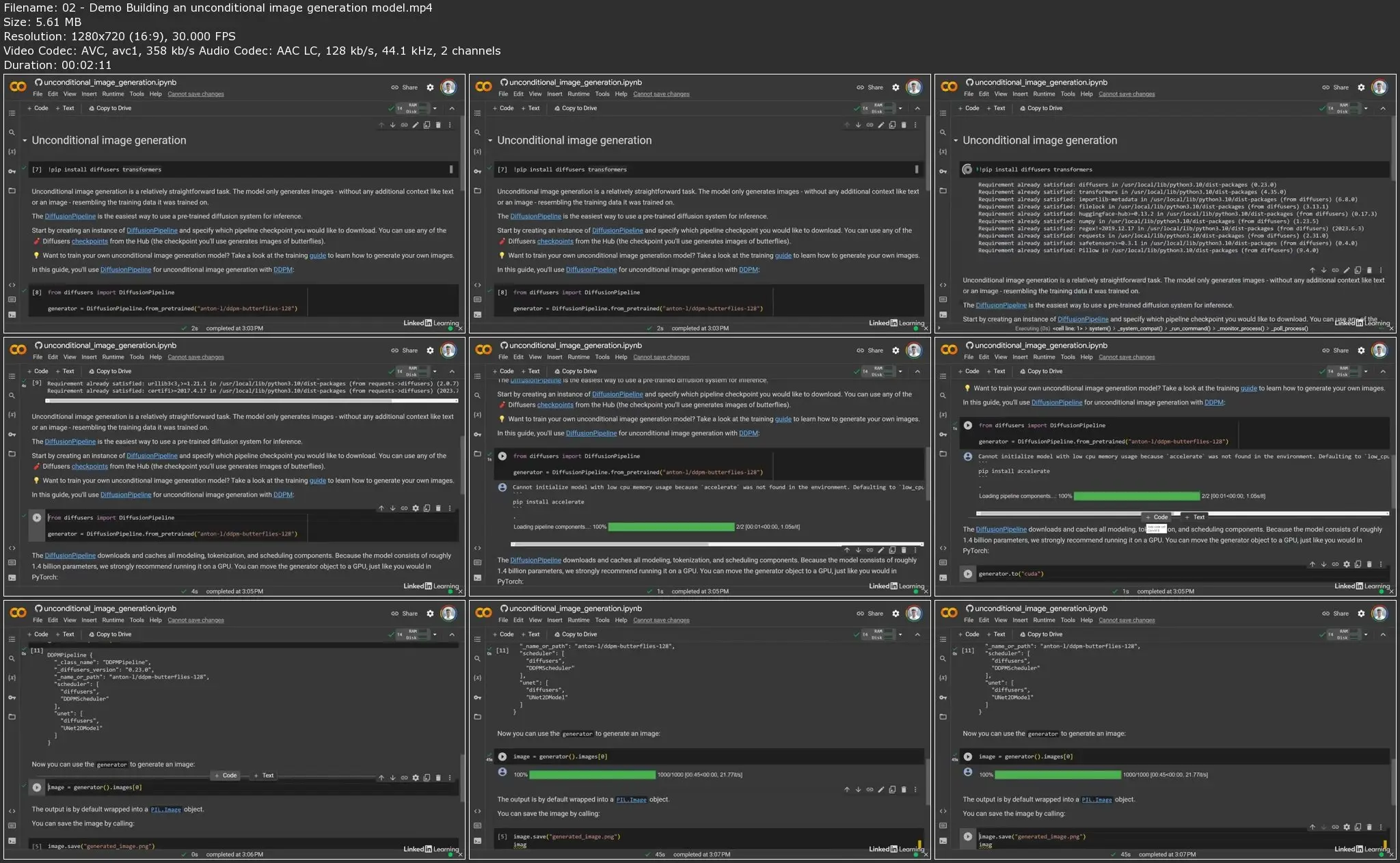Copy the cell link using the link icon
This screenshot has height=863, width=1400.
click(x=404, y=125)
